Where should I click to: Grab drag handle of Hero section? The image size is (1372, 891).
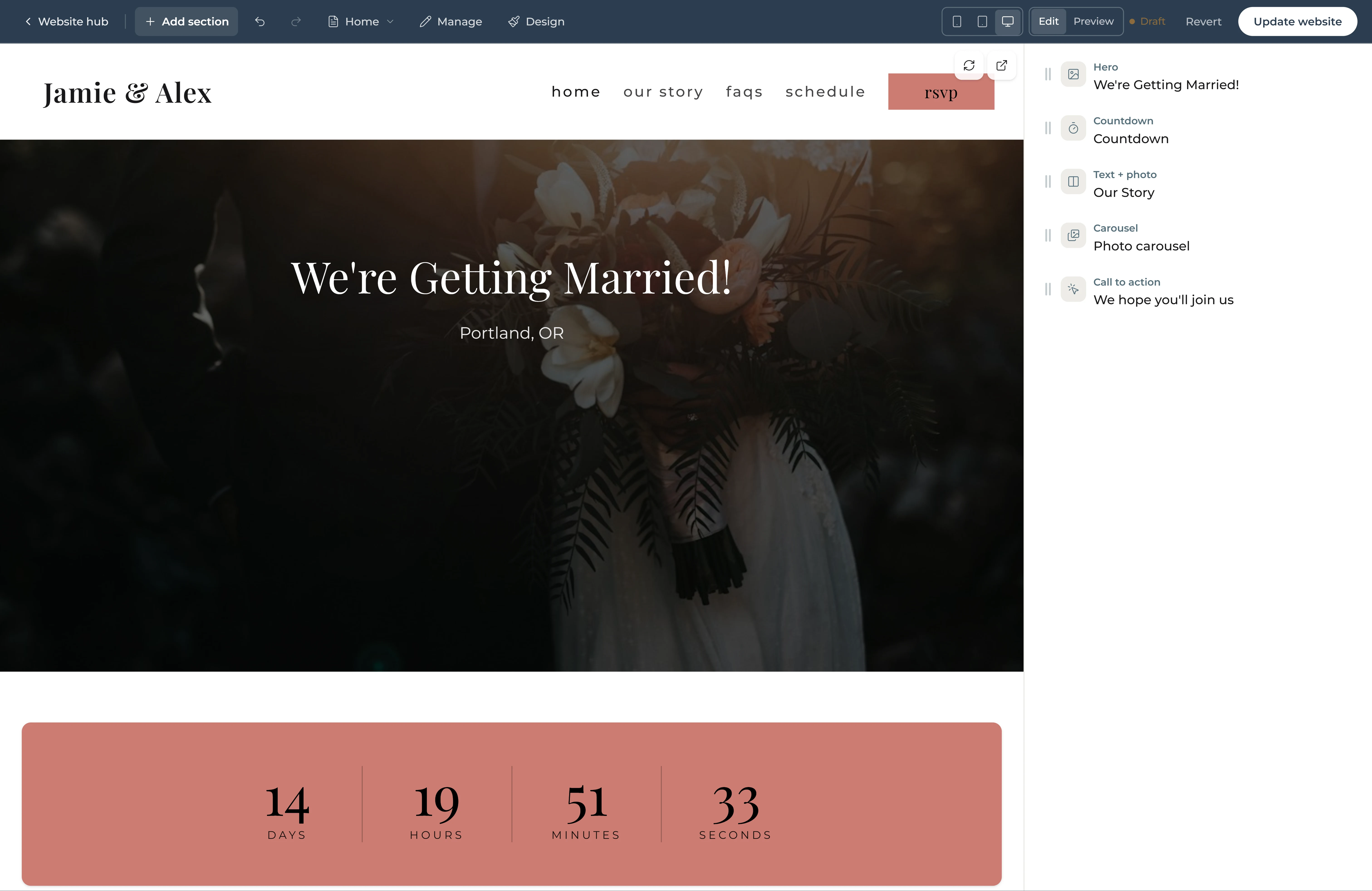(x=1048, y=74)
